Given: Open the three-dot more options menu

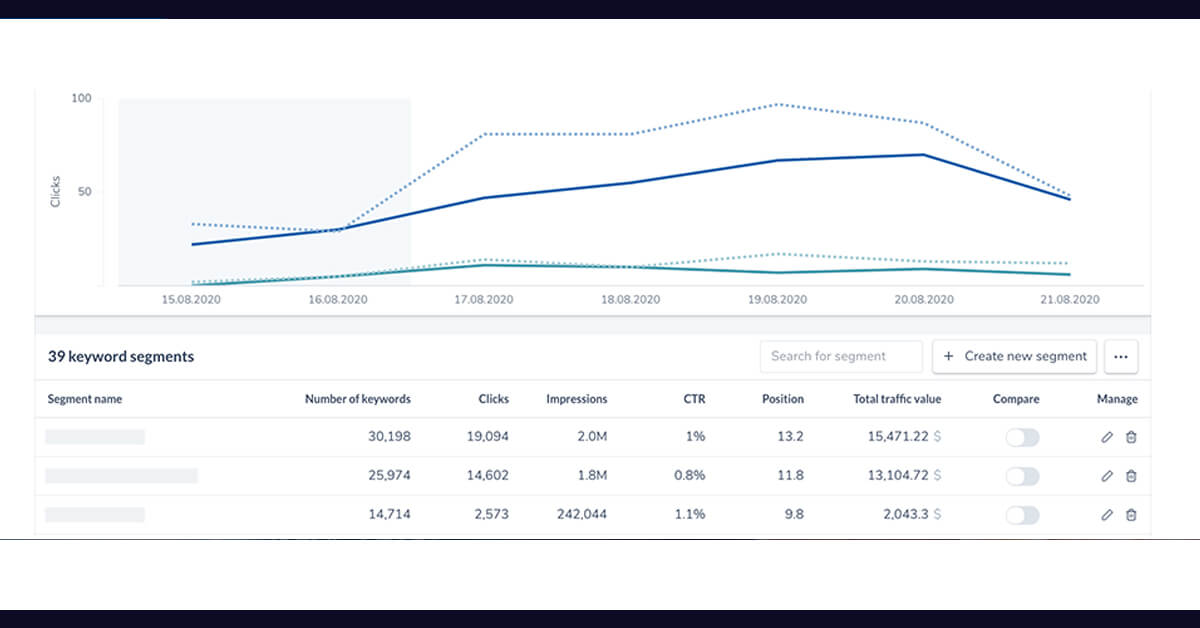Looking at the screenshot, I should click(1121, 356).
